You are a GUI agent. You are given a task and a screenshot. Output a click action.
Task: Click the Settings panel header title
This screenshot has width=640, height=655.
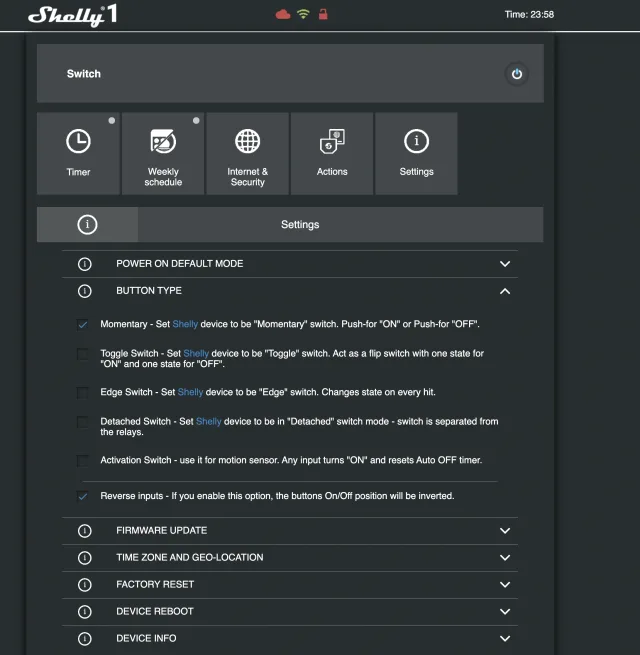(300, 225)
